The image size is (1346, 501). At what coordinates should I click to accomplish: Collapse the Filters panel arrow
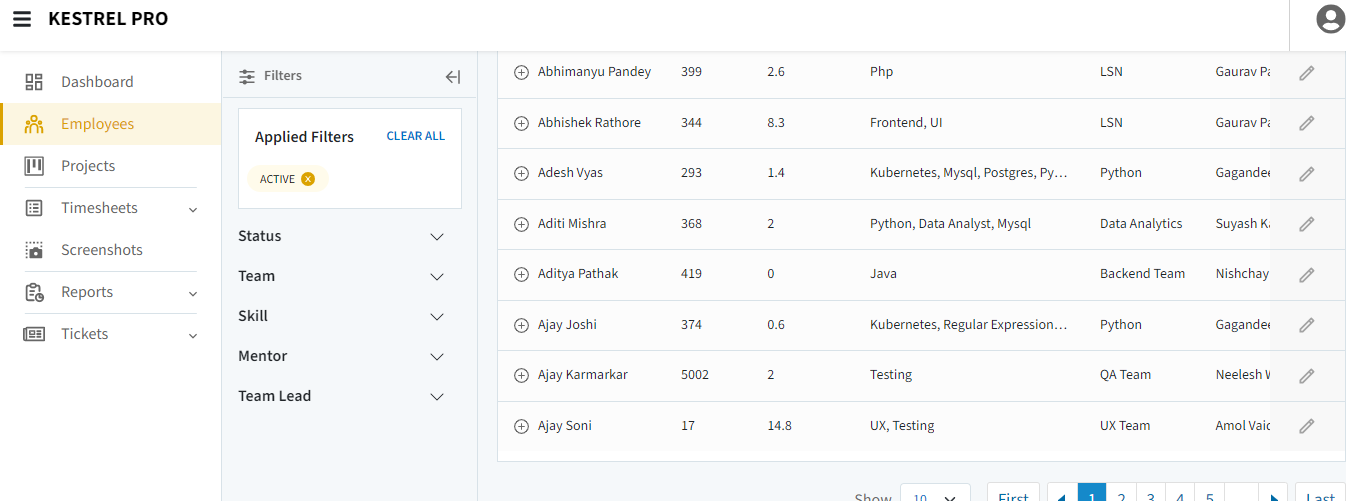click(452, 76)
